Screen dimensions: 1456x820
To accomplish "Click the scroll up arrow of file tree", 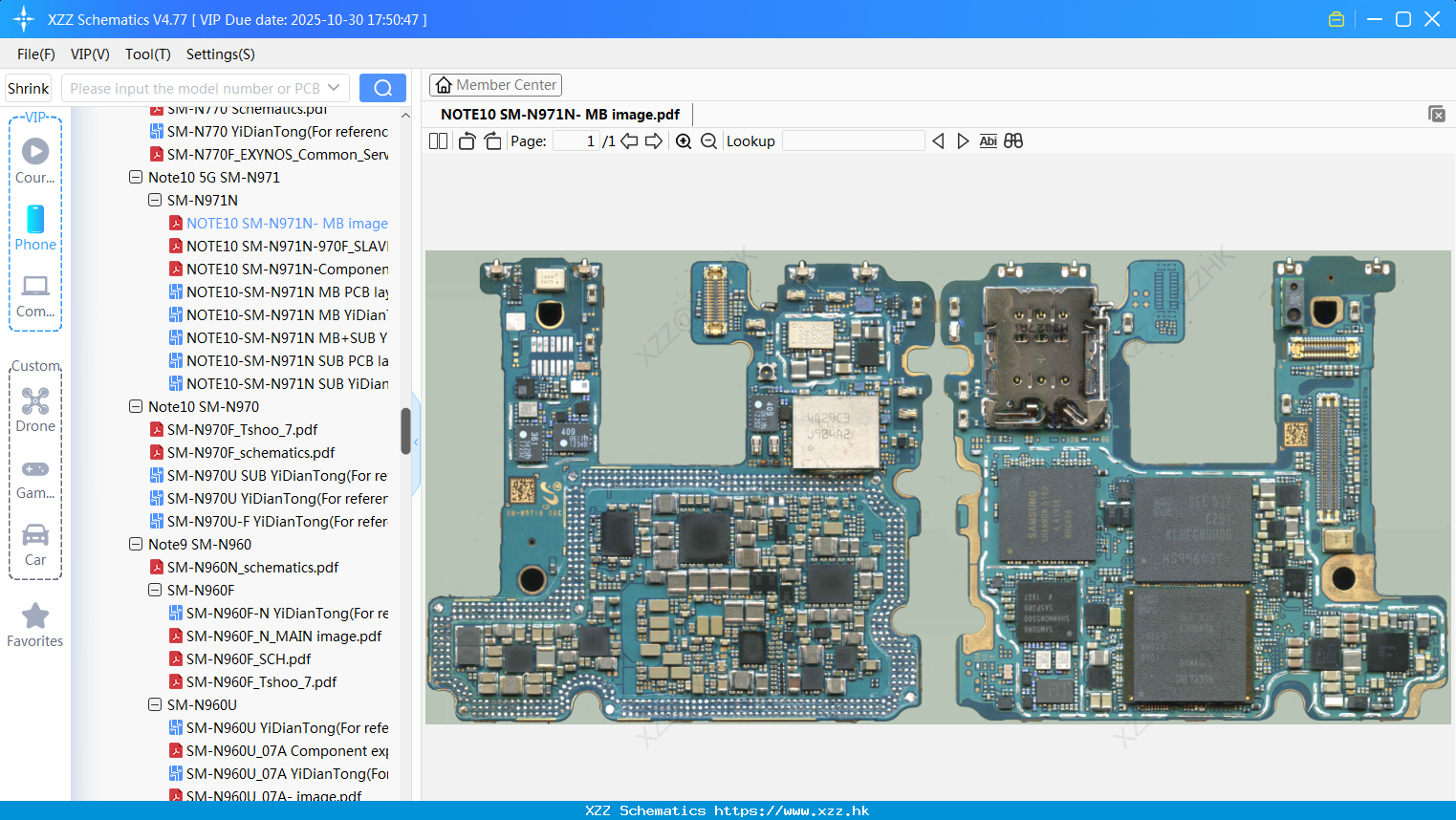I will coord(405,116).
